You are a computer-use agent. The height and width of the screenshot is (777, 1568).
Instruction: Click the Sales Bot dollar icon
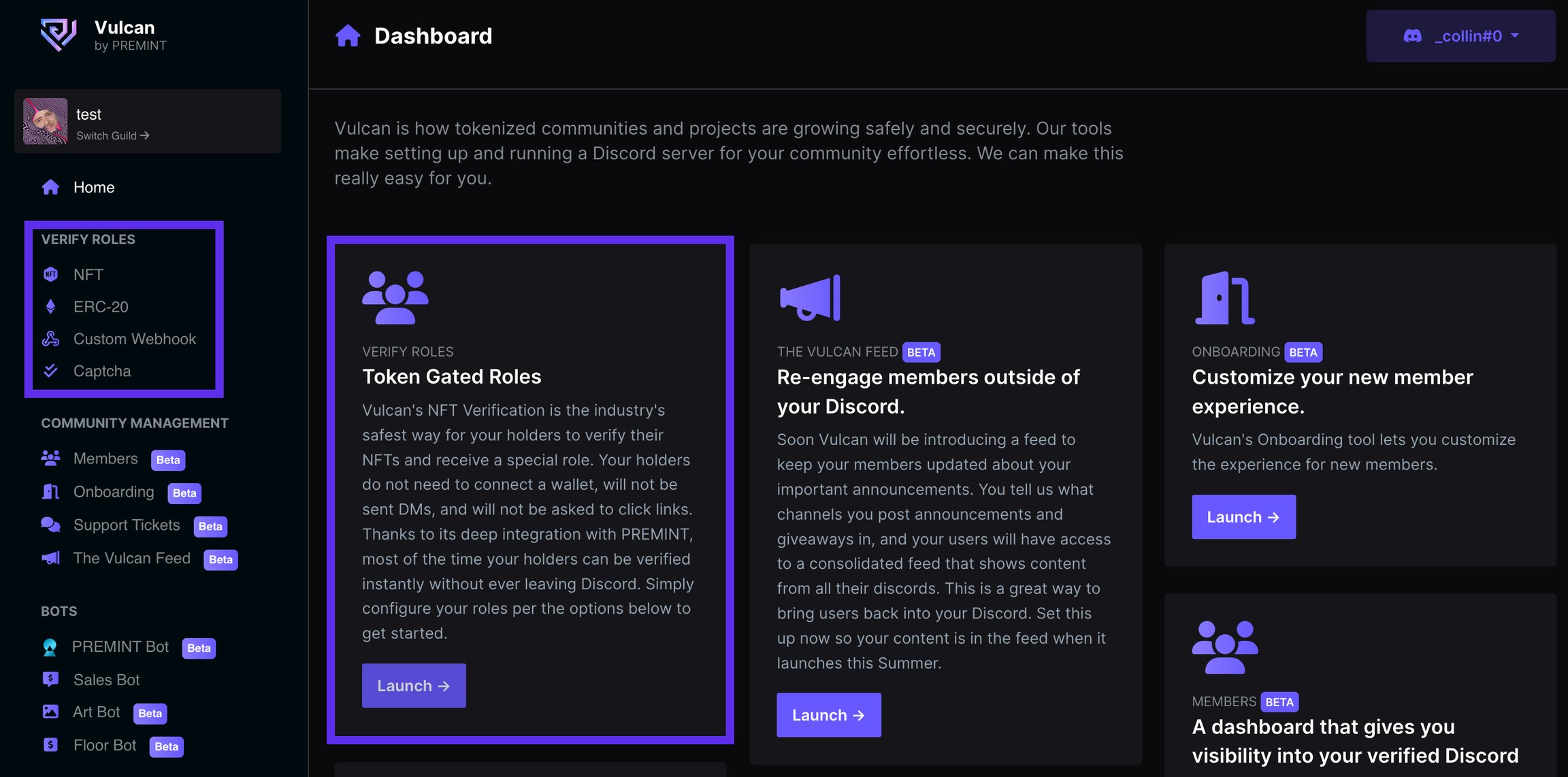(50, 679)
